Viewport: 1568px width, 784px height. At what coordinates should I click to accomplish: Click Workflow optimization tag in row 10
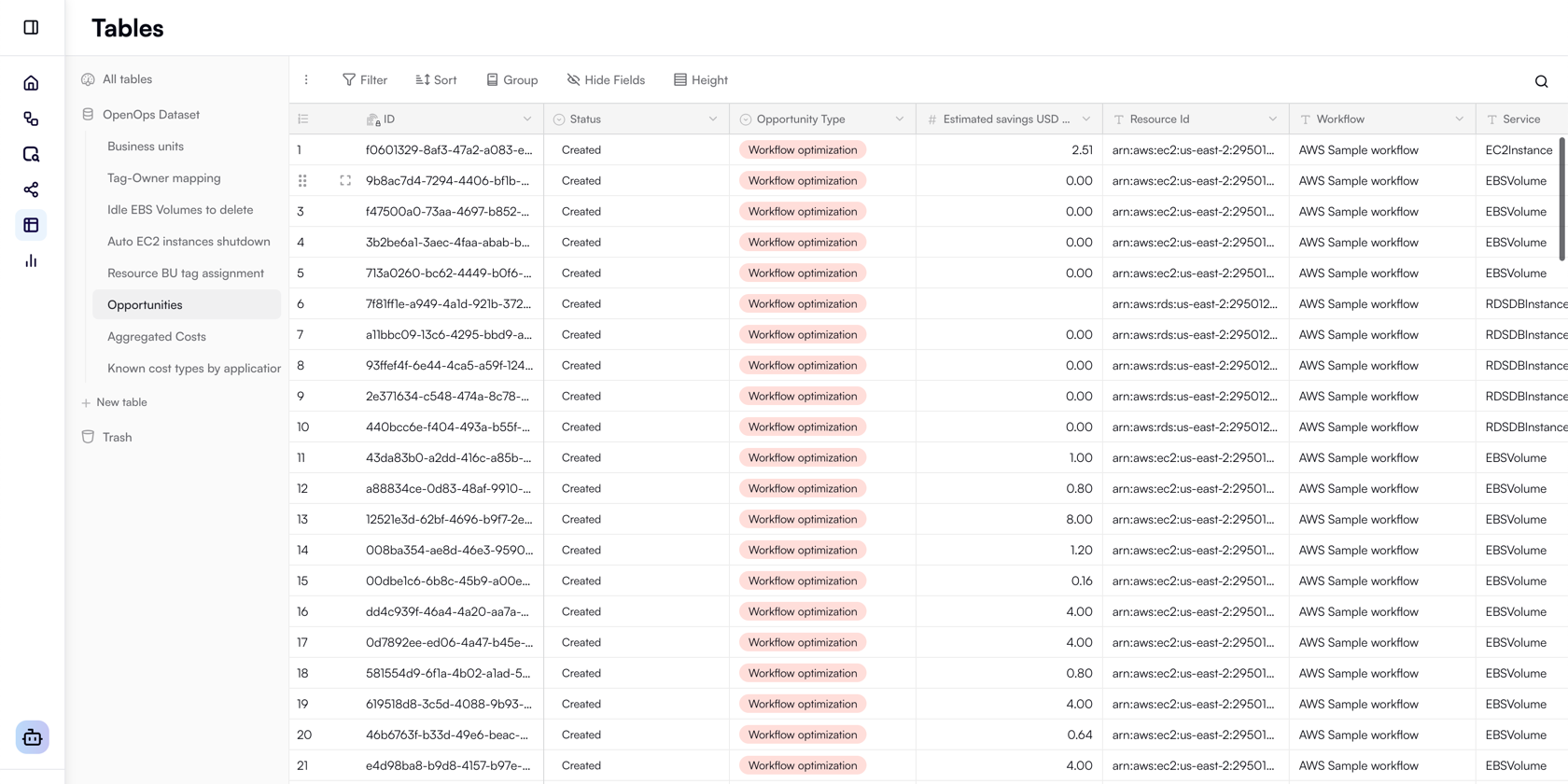coord(803,427)
